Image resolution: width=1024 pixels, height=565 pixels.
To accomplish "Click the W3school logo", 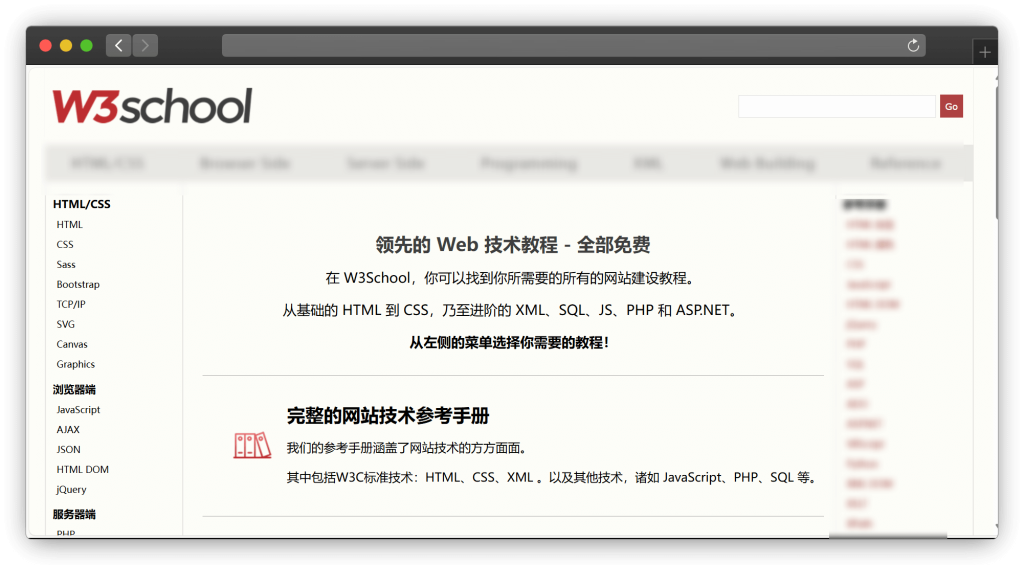I will [x=152, y=106].
